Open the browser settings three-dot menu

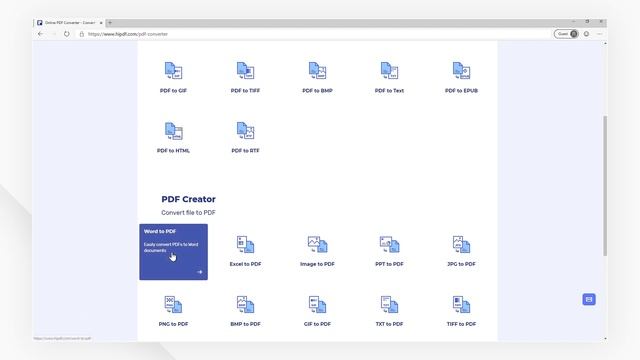point(599,34)
